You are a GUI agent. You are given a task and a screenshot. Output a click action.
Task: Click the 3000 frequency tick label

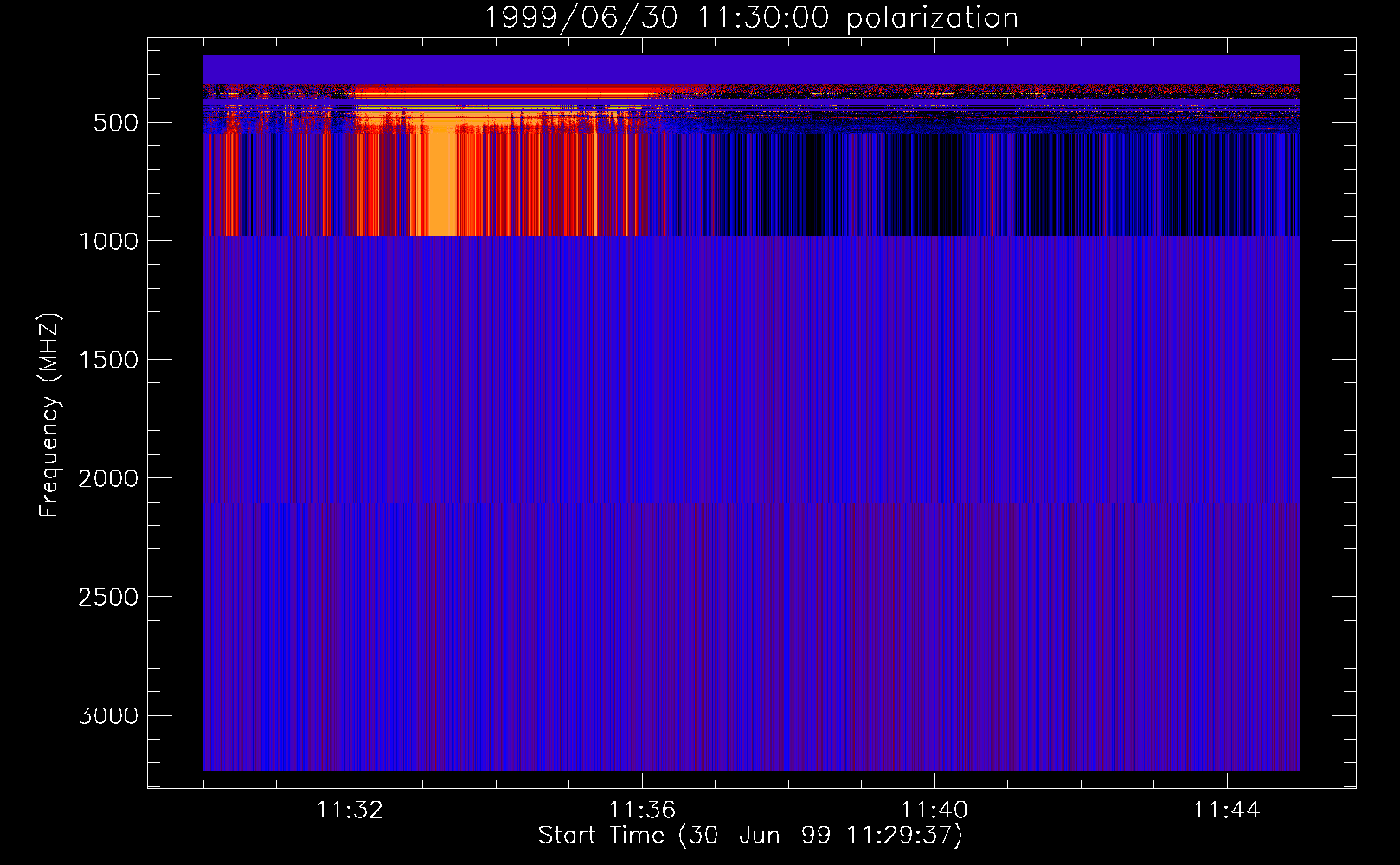108,715
